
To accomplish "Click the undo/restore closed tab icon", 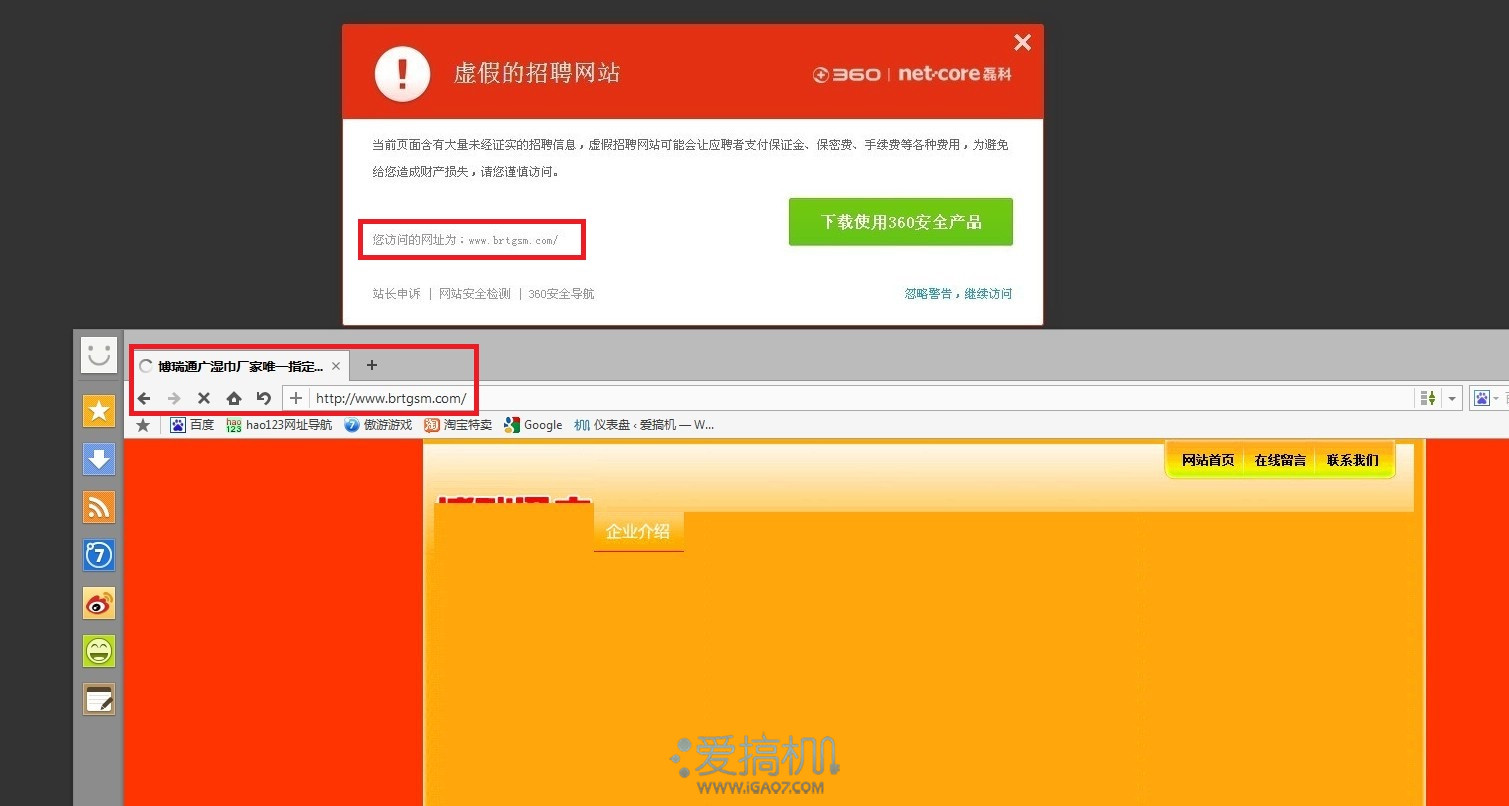I will point(264,398).
